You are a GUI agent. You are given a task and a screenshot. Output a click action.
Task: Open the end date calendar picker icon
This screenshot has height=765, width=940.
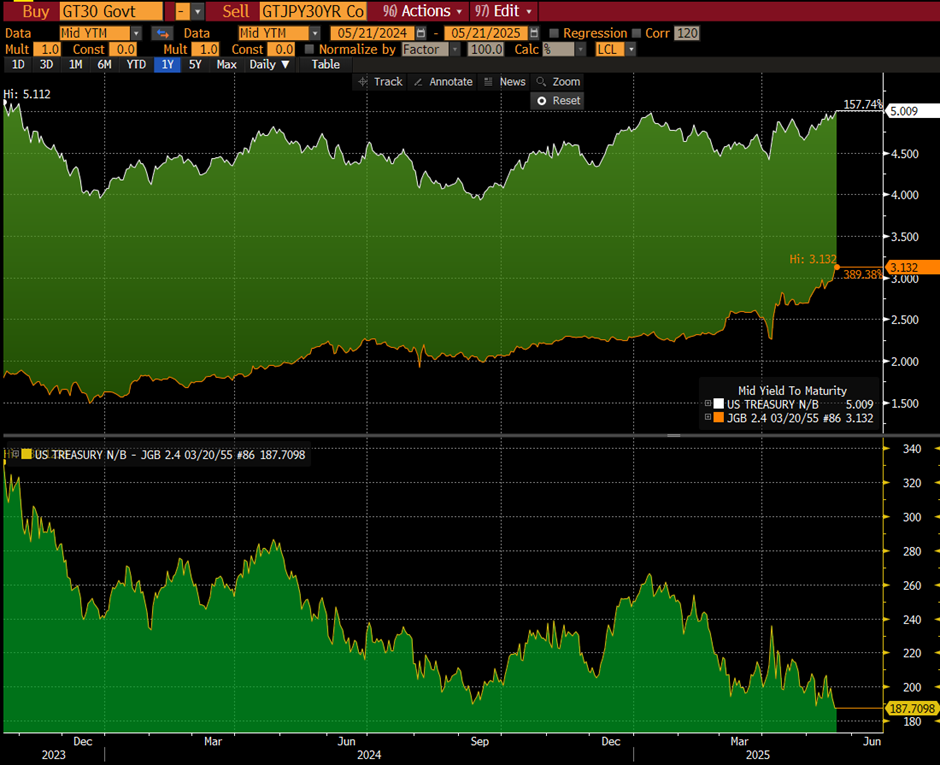[x=534, y=33]
